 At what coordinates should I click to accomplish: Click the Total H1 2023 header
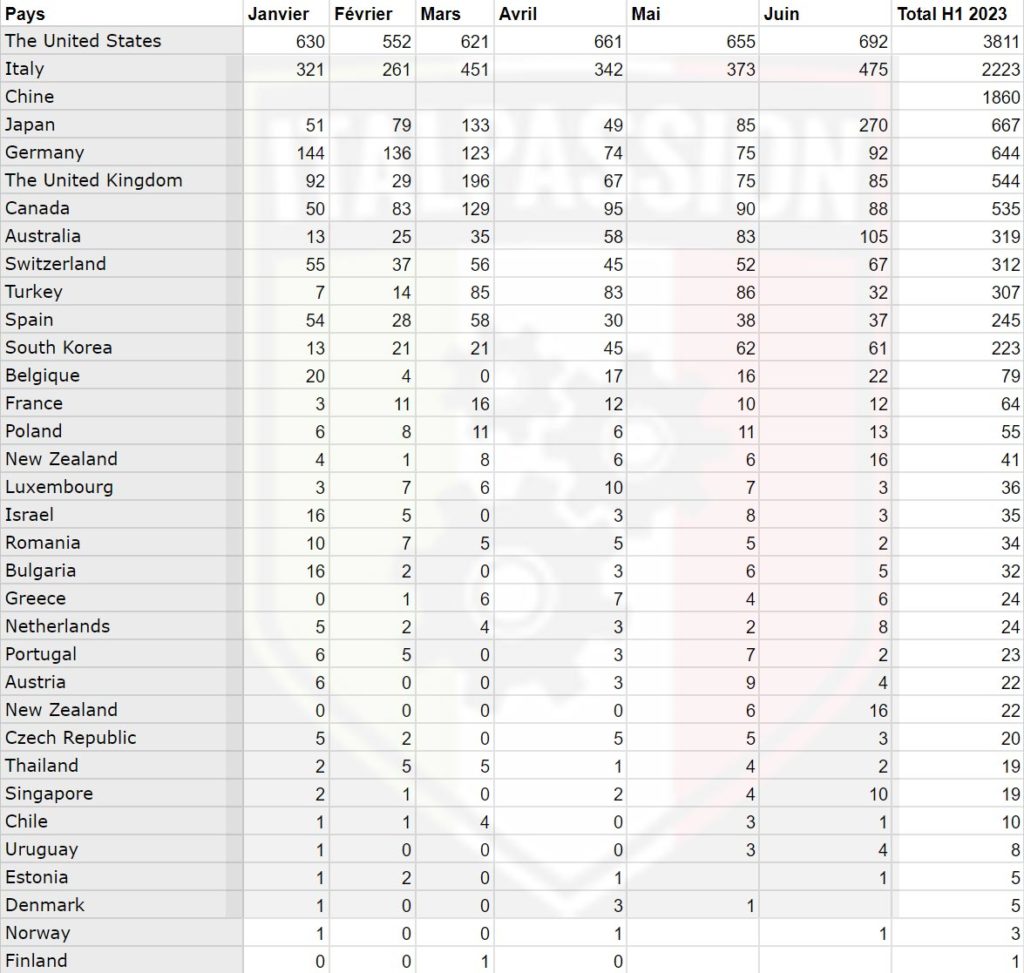click(x=951, y=14)
